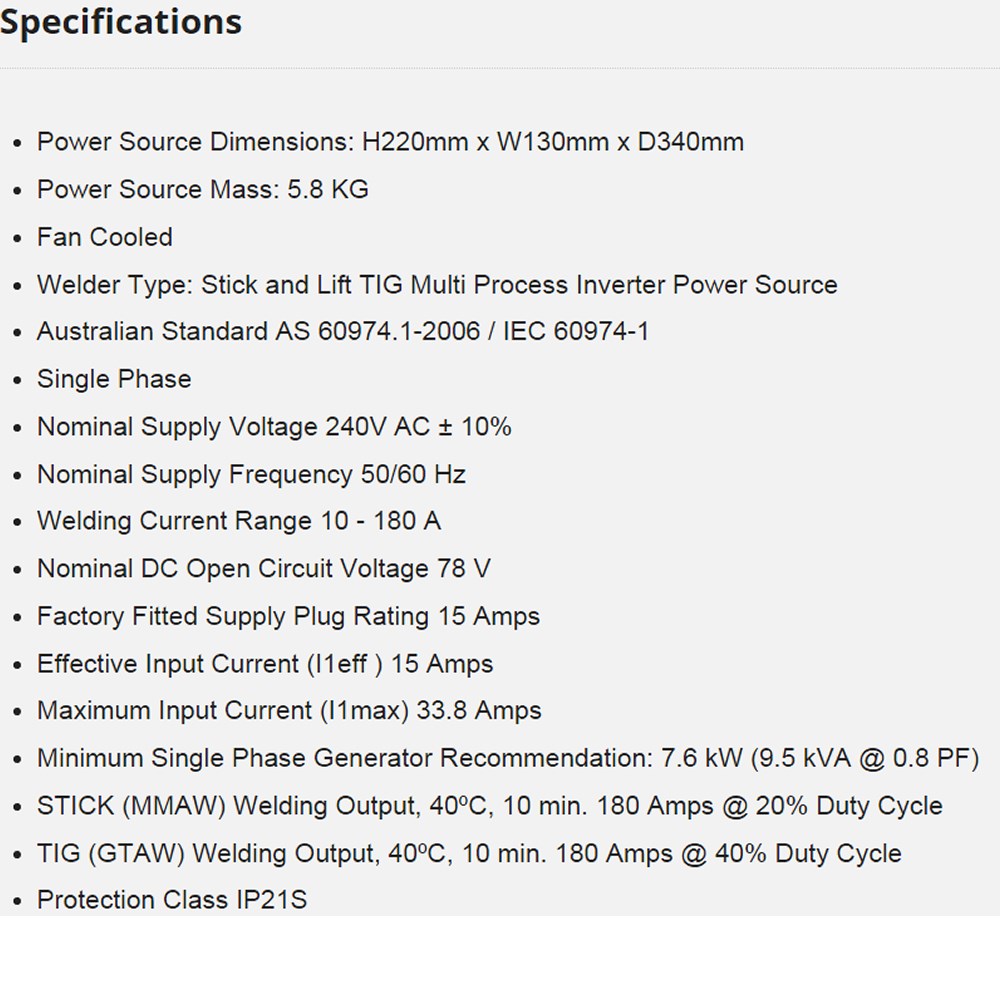Click the Minimum Single Phase Generator Recommendation line
Screen dimensions: 1000x1000
pyautogui.click(x=508, y=758)
